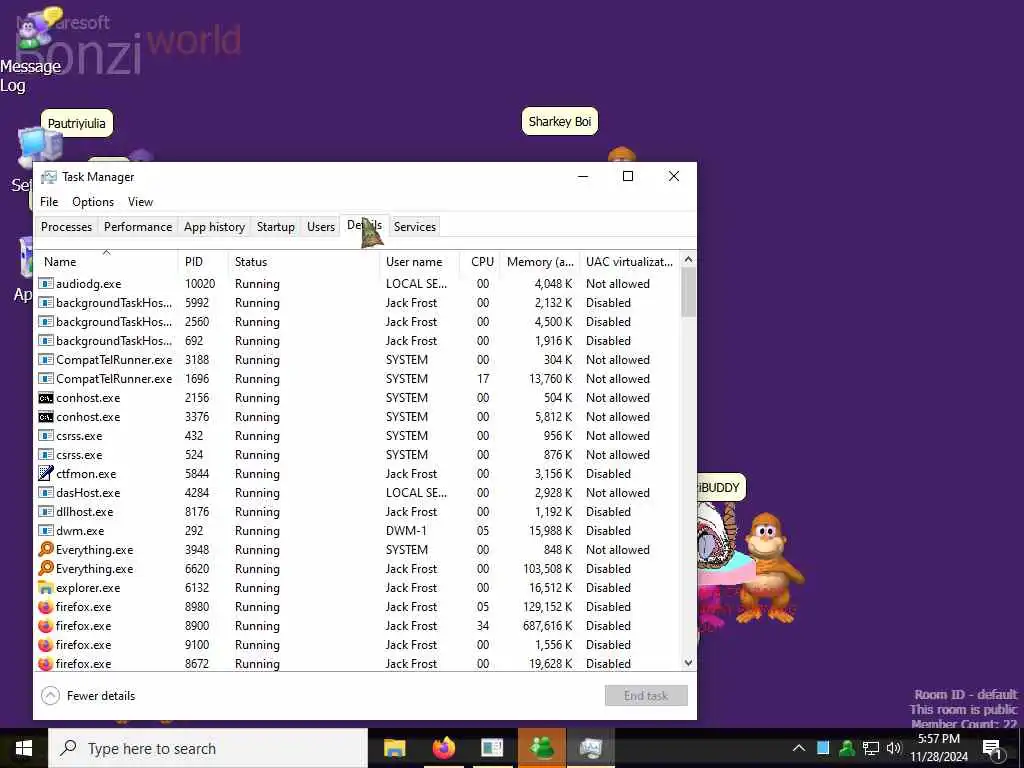
Task: Sort by the User name column header
Action: pyautogui.click(x=419, y=261)
